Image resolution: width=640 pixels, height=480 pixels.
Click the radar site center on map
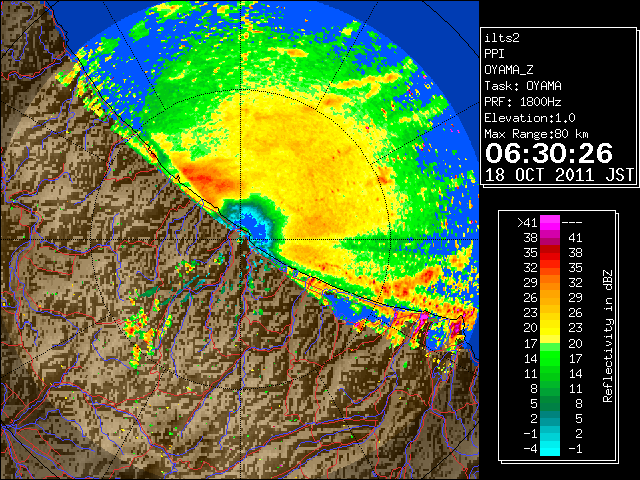pyautogui.click(x=241, y=239)
